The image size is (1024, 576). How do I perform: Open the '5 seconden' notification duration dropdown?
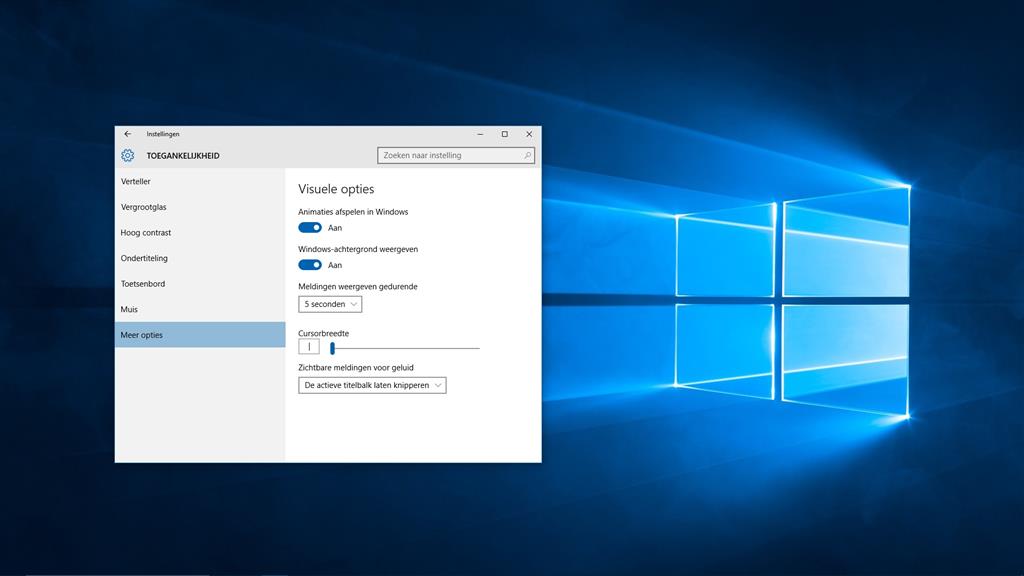point(330,304)
